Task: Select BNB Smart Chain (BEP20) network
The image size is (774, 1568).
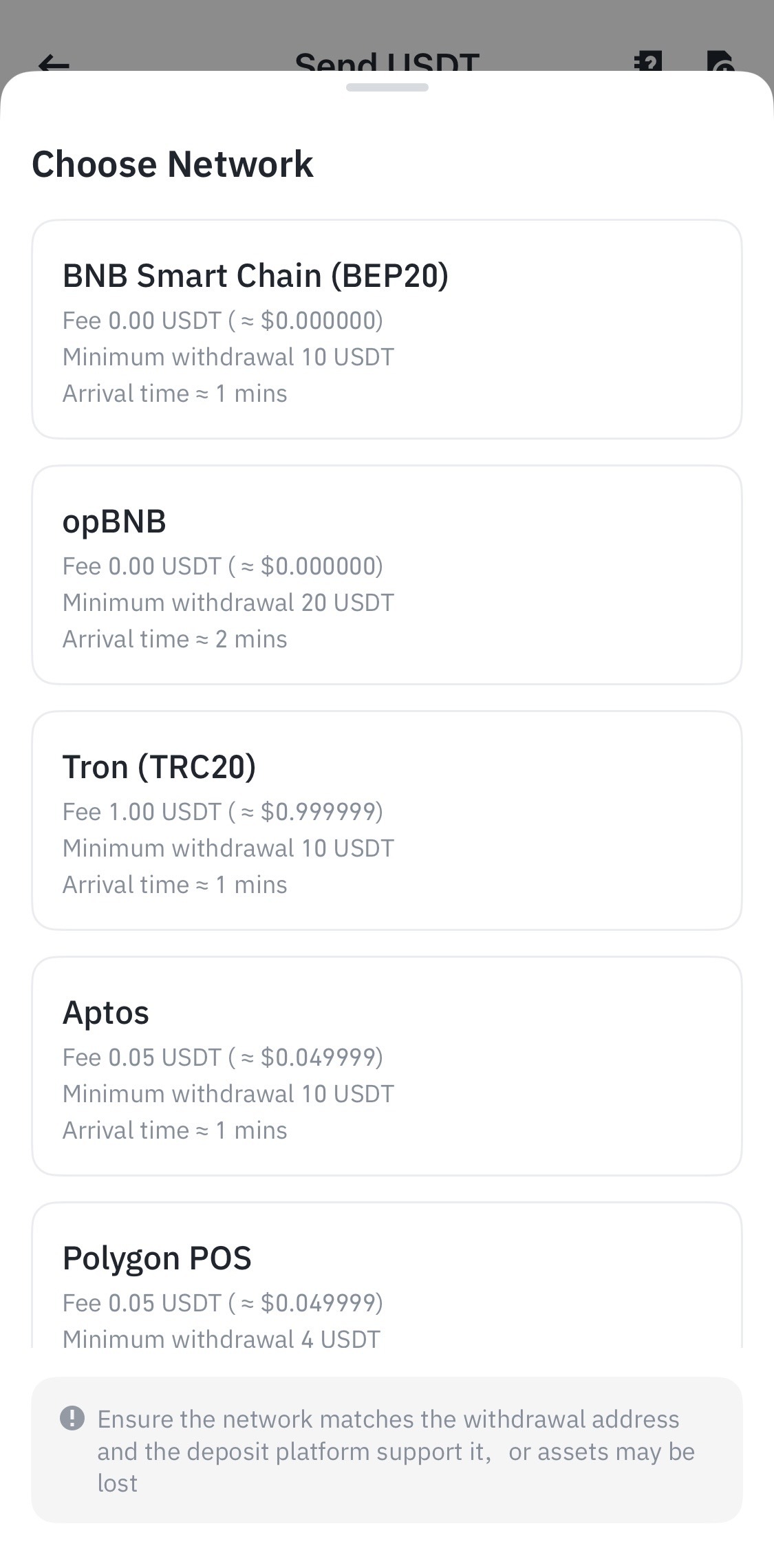Action: click(x=387, y=329)
